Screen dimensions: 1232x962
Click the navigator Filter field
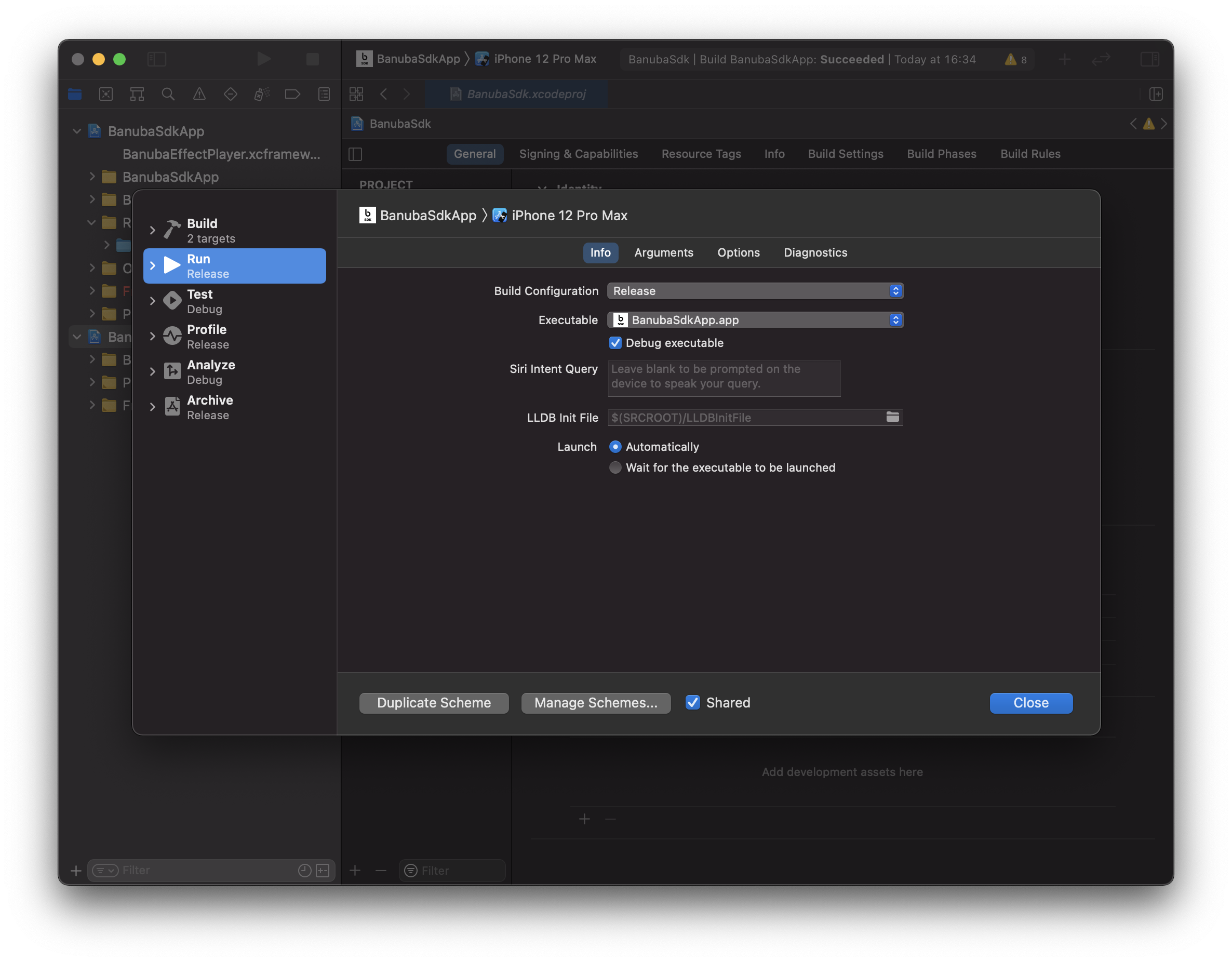click(211, 870)
